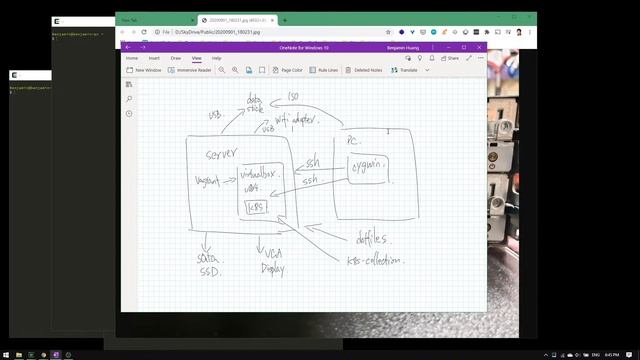Open the recent notes clock icon
Screen dimensions: 640x360
(129, 113)
